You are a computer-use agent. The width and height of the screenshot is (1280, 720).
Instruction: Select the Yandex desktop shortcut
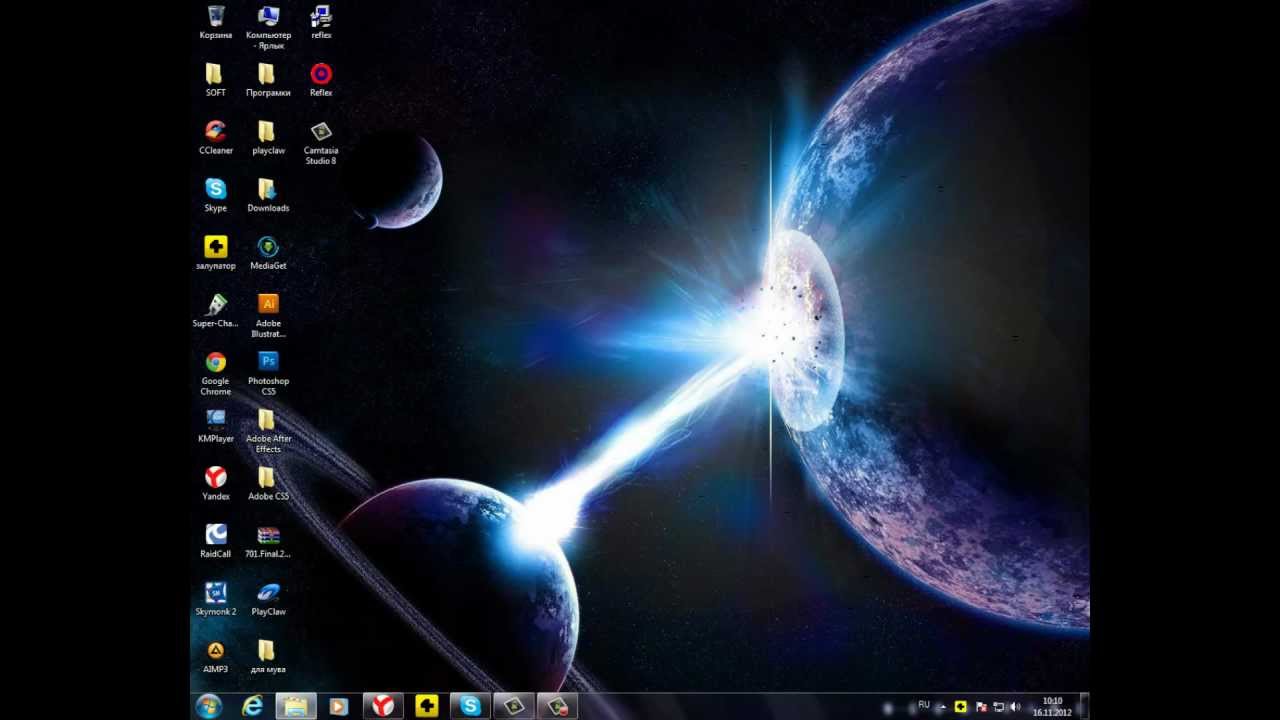click(216, 484)
